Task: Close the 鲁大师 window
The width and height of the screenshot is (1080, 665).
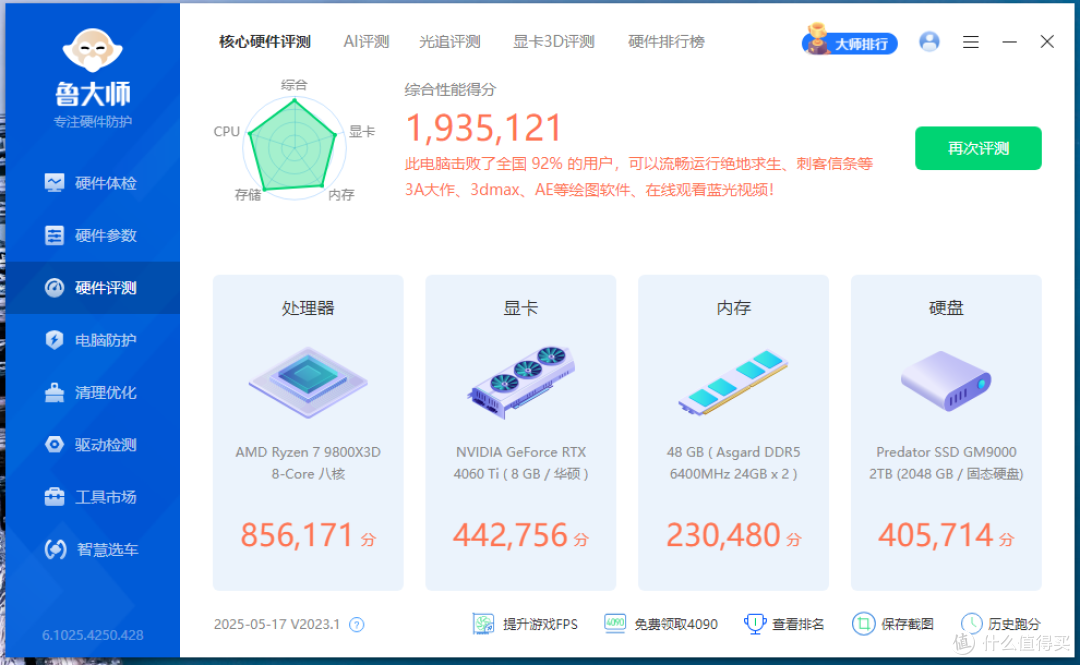Action: coord(1047,42)
